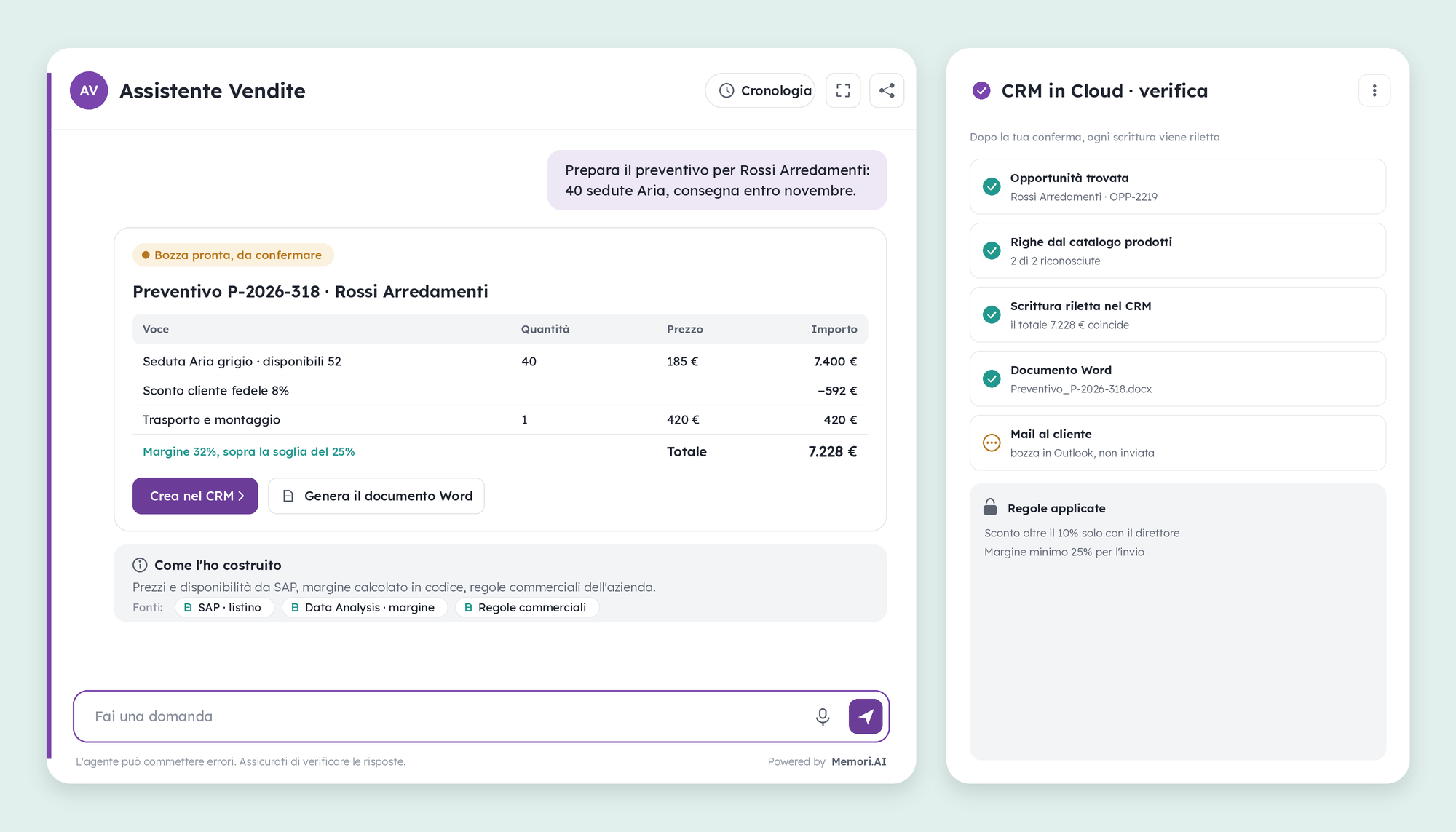The image size is (1456, 832).
Task: Click bozza in Outlook, non inviata text
Action: 1083,453
